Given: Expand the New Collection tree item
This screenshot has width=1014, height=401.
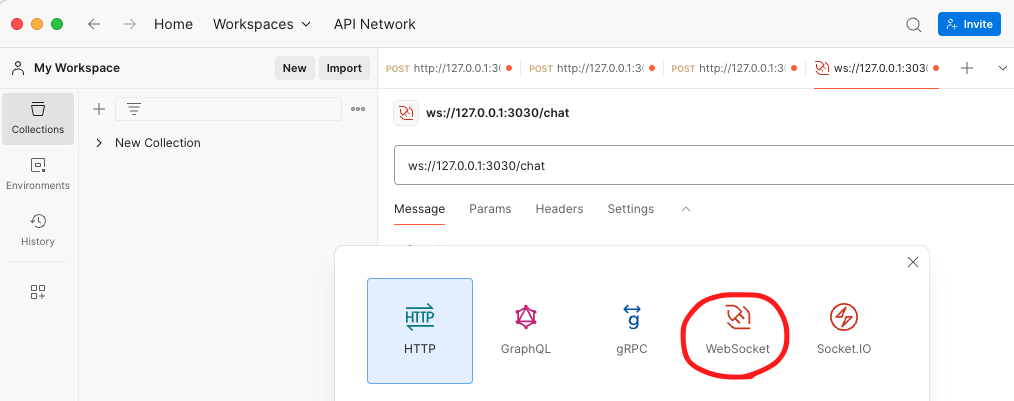Looking at the screenshot, I should (99, 143).
